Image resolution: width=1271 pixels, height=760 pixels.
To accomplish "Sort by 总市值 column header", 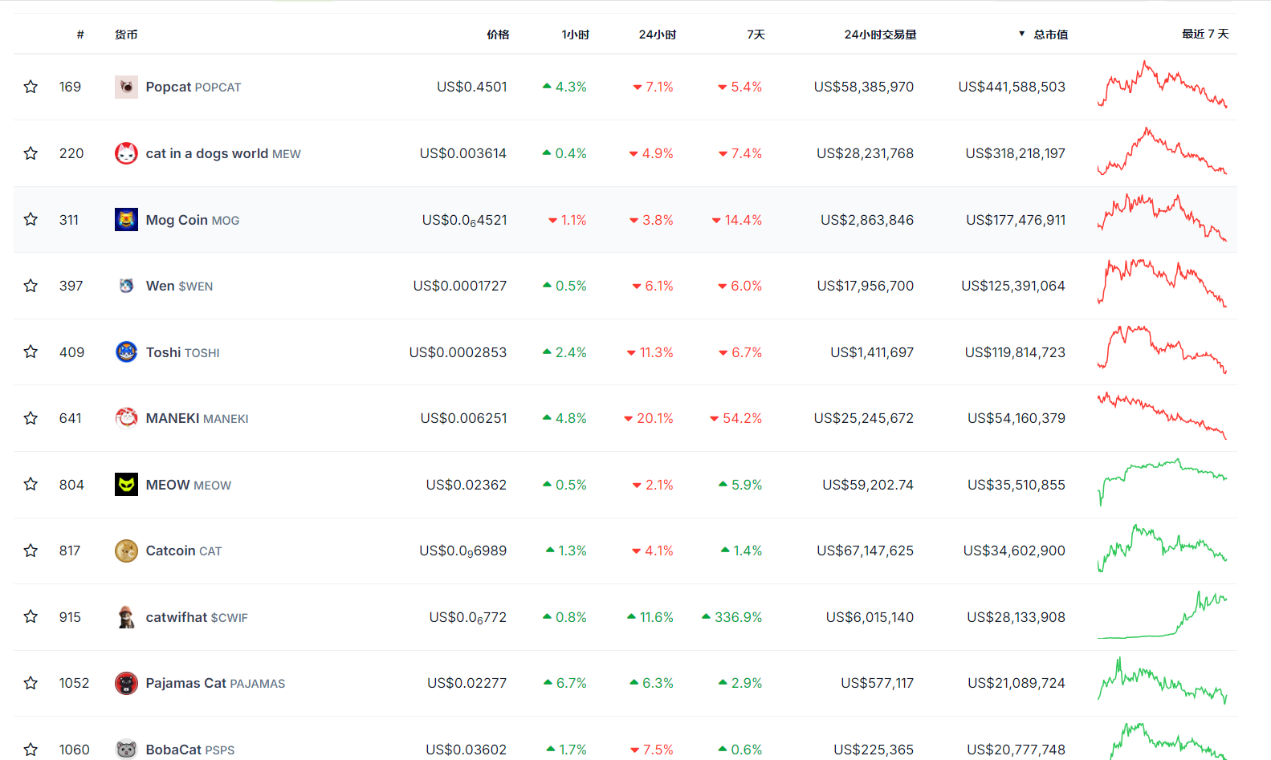I will 1049,34.
